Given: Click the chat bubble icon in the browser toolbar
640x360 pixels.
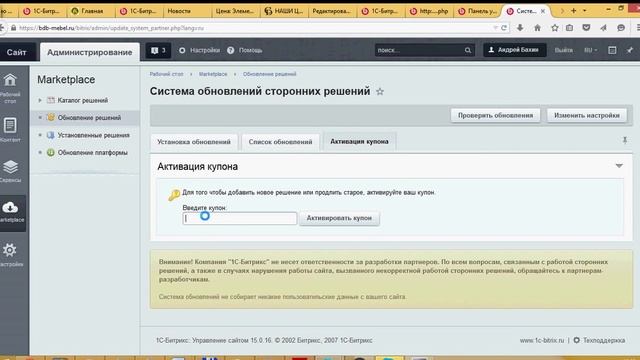Looking at the screenshot, I should 621,28.
